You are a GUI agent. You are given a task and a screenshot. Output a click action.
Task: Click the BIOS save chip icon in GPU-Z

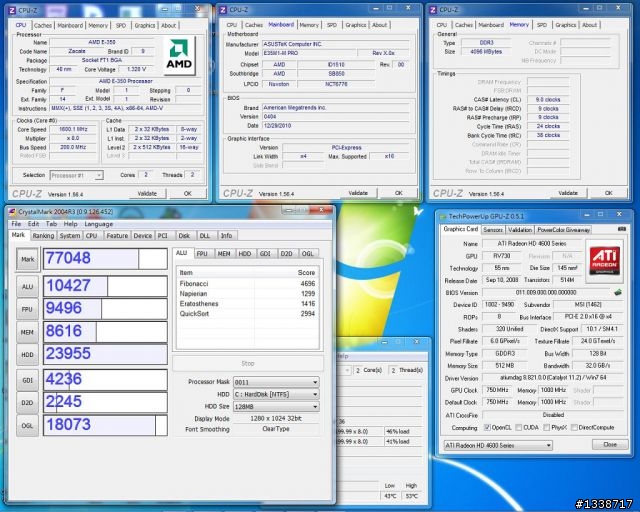[618, 292]
